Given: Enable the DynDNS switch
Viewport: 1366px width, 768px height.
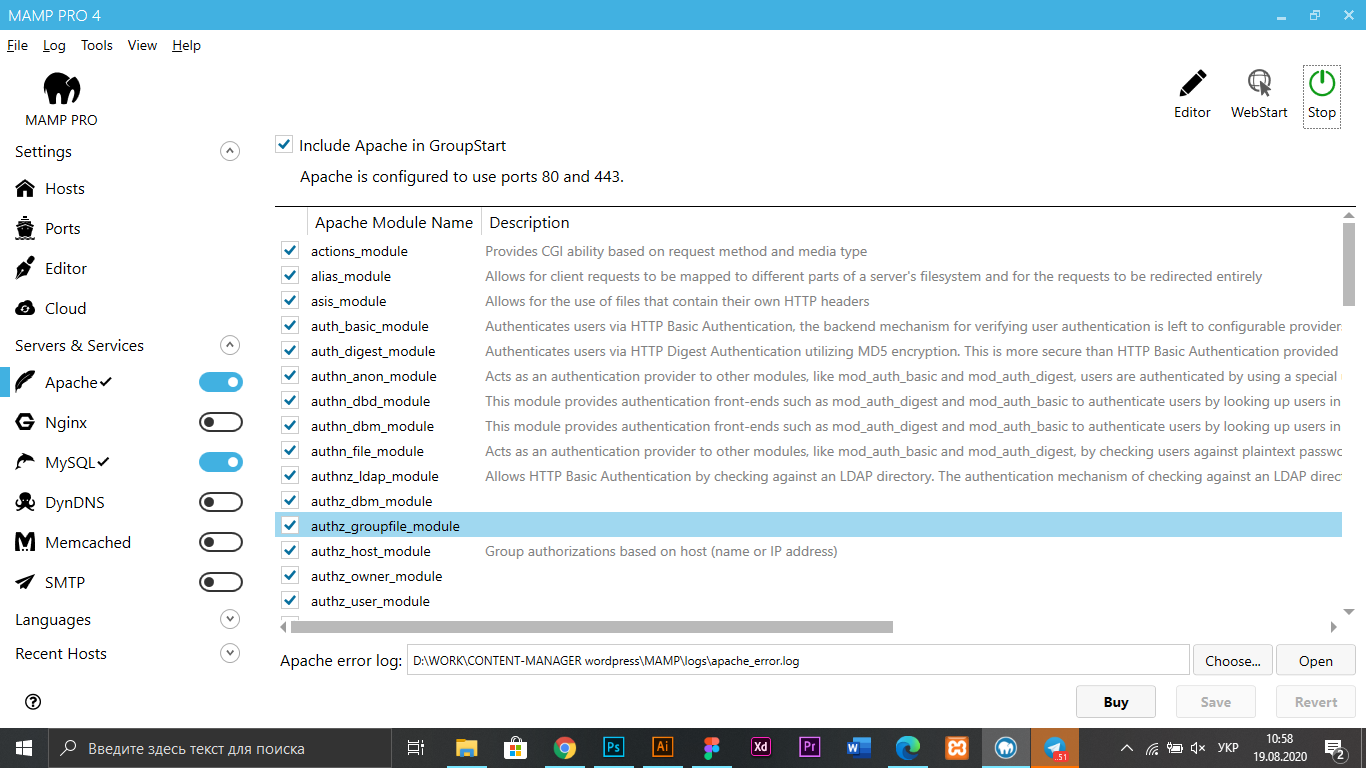Looking at the screenshot, I should point(221,502).
